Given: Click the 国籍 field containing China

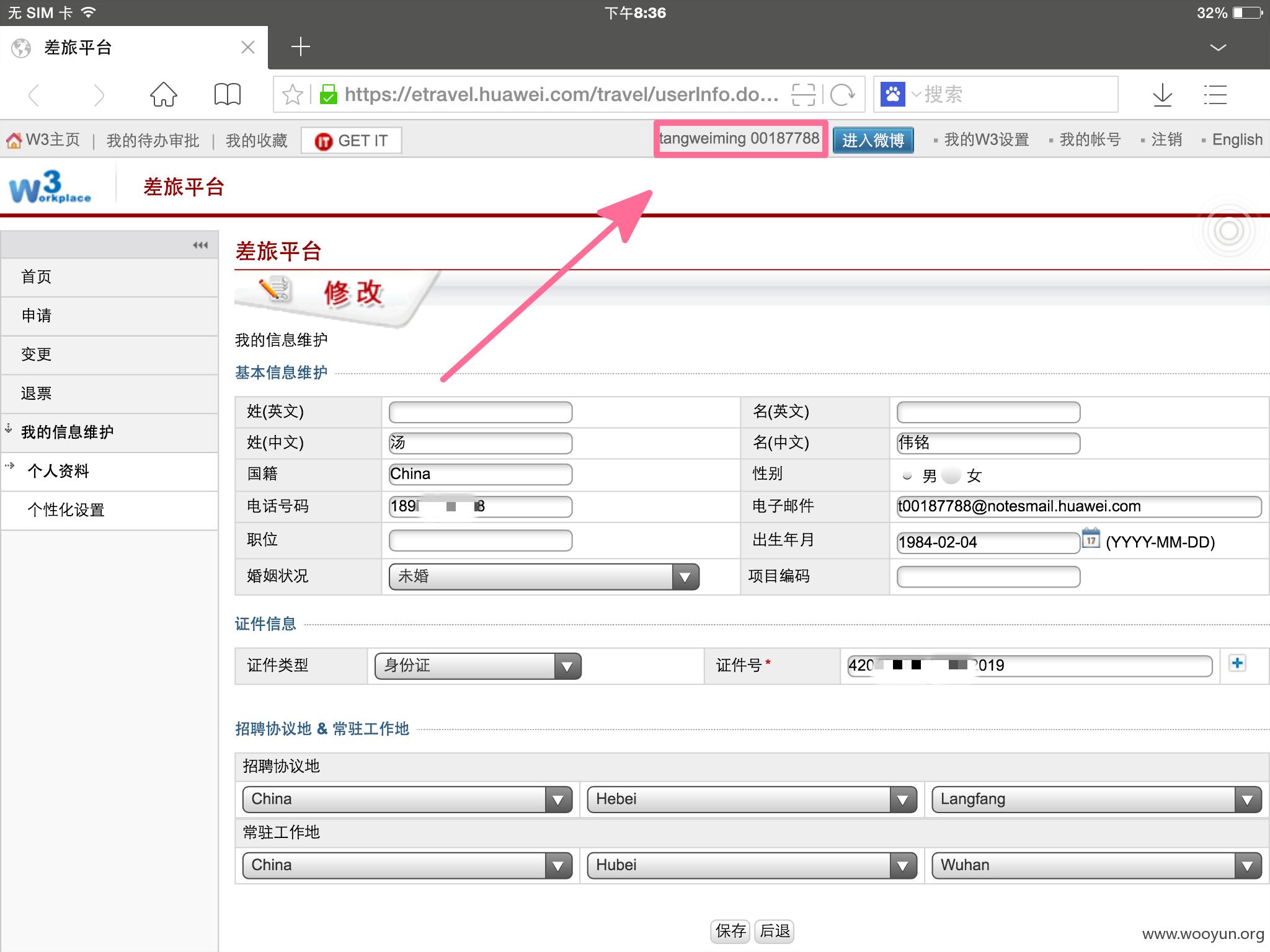Looking at the screenshot, I should click(x=481, y=474).
